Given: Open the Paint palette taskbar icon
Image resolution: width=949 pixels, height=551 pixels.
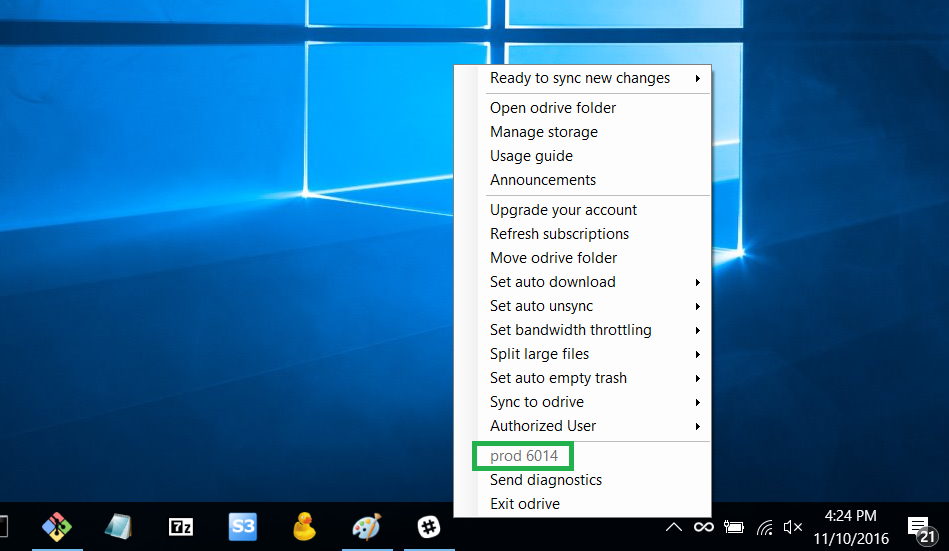Looking at the screenshot, I should tap(367, 526).
